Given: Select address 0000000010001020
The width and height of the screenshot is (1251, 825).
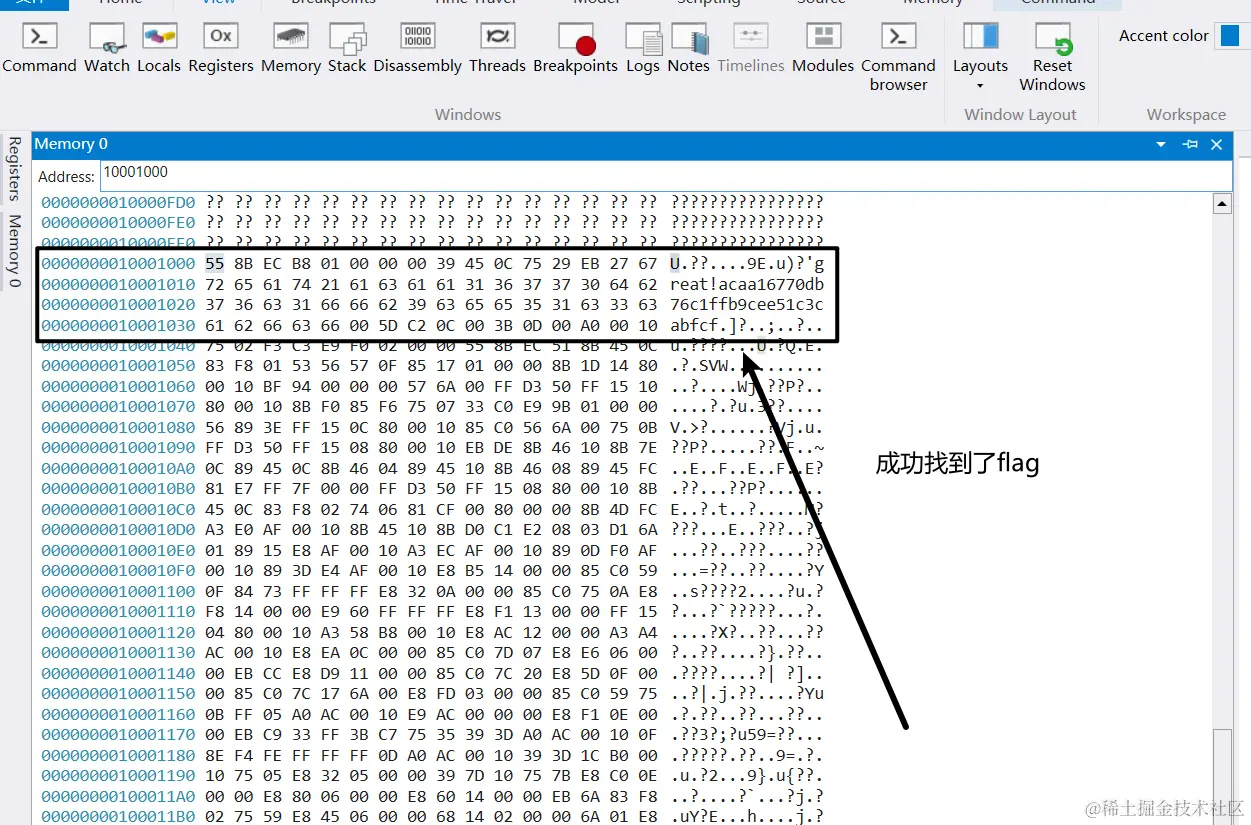Looking at the screenshot, I should click(x=118, y=305).
